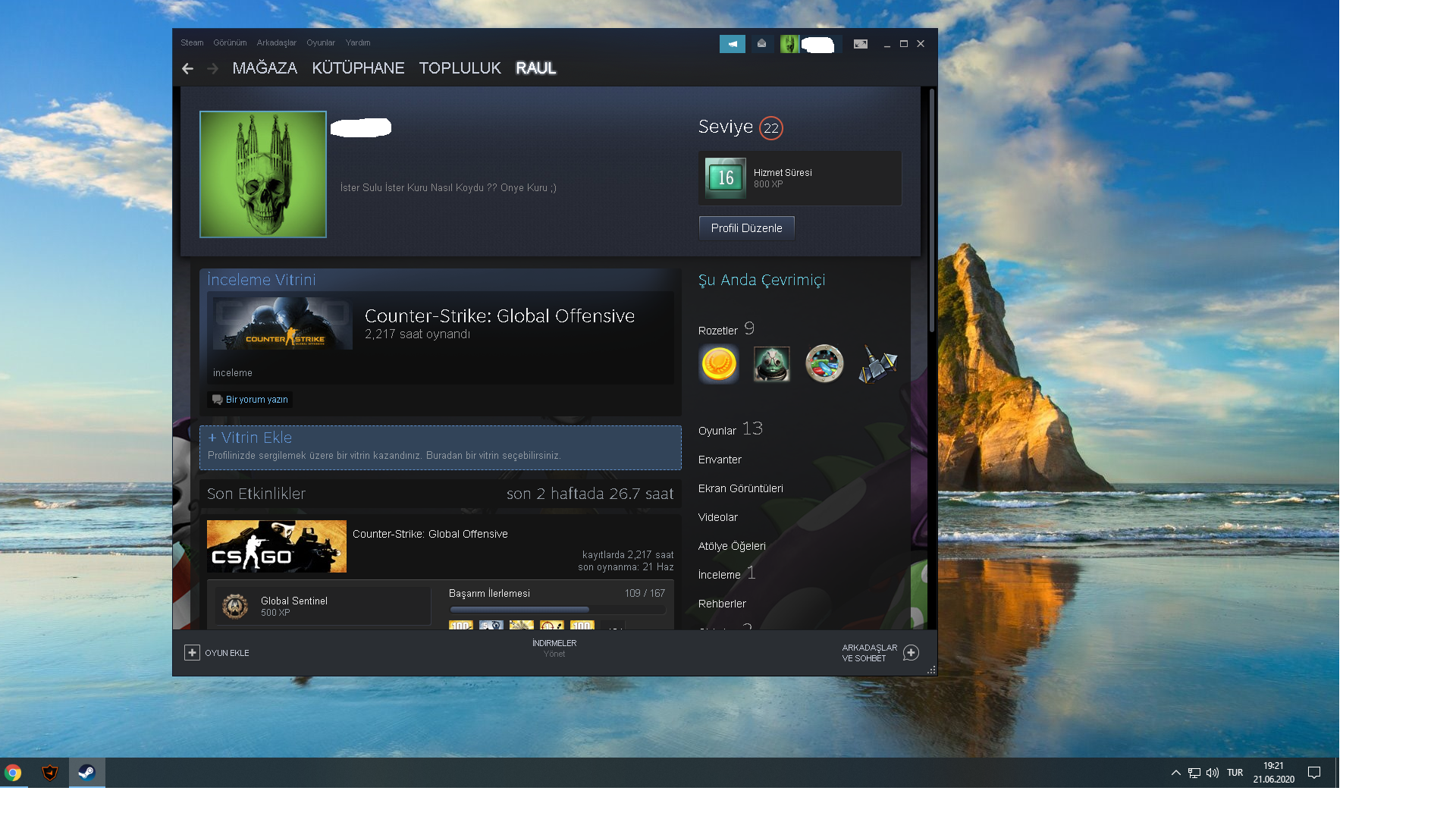
Task: Open the network tray icon
Action: (x=1194, y=773)
